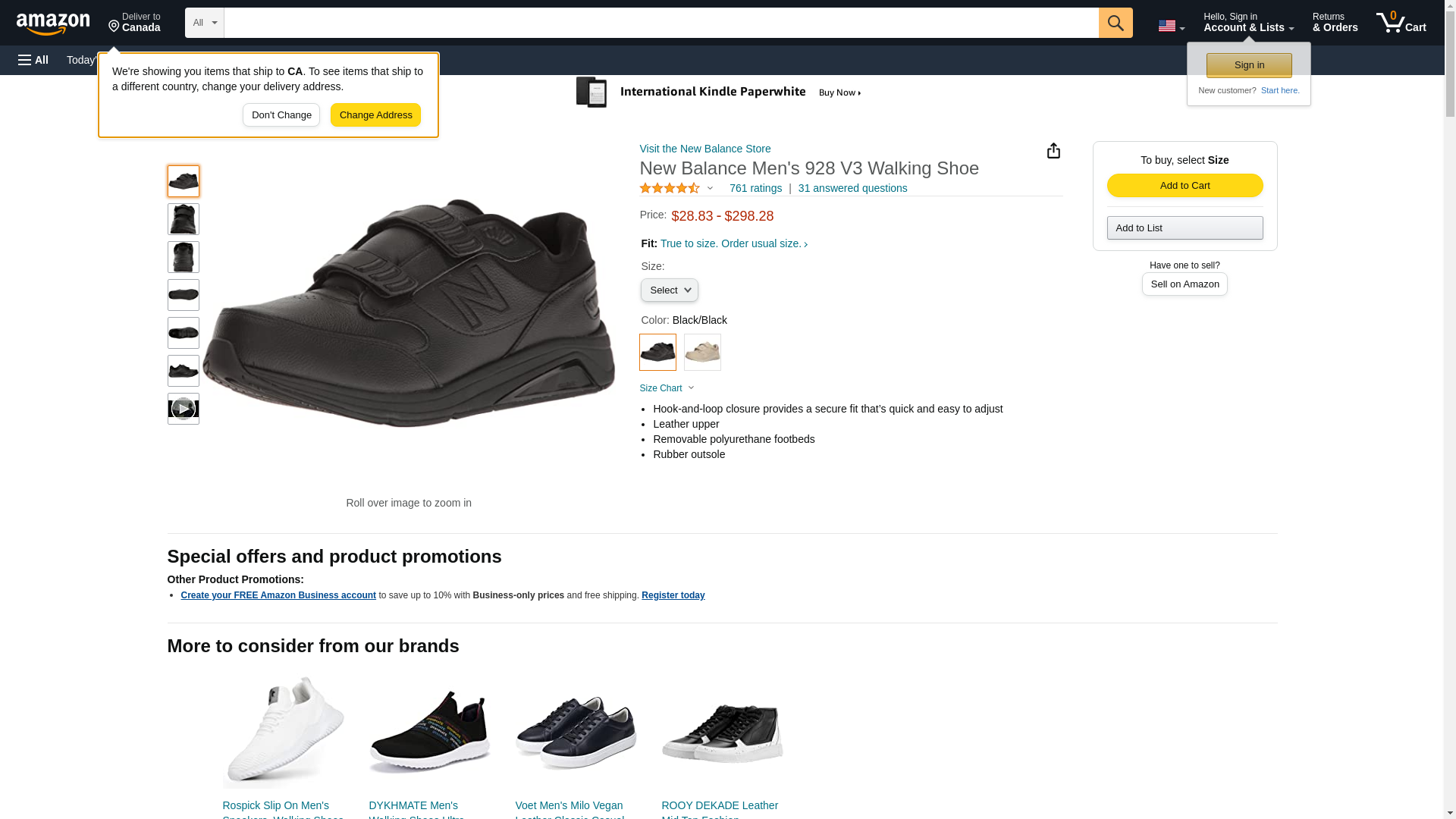Screen dimensions: 1456x819
Task: Click the Amazon logo
Action: [x=53, y=24]
